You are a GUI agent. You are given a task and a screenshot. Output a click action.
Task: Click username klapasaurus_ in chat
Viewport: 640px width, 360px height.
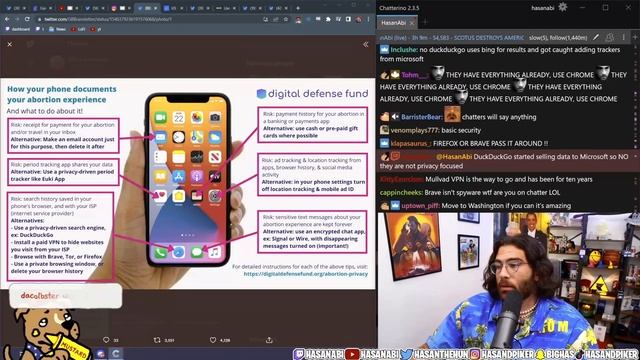point(410,143)
